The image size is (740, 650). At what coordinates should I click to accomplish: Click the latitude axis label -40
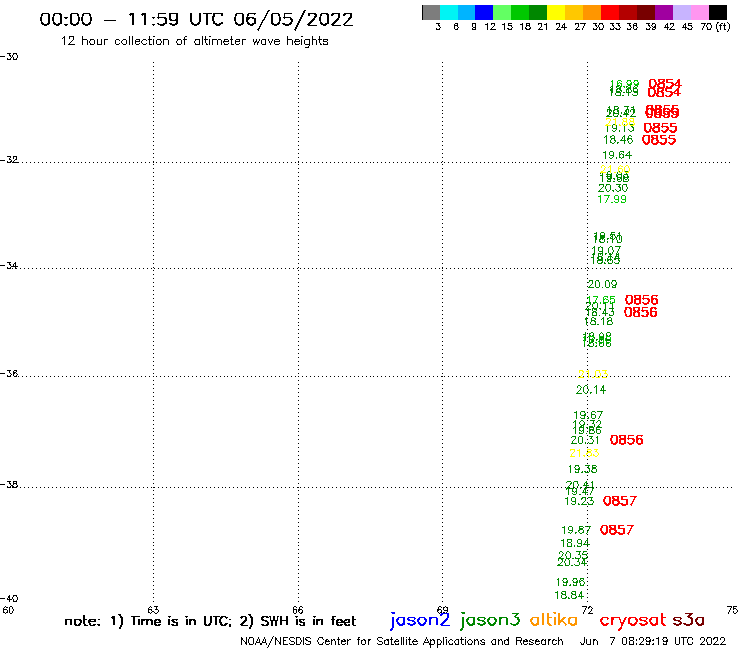(9, 599)
